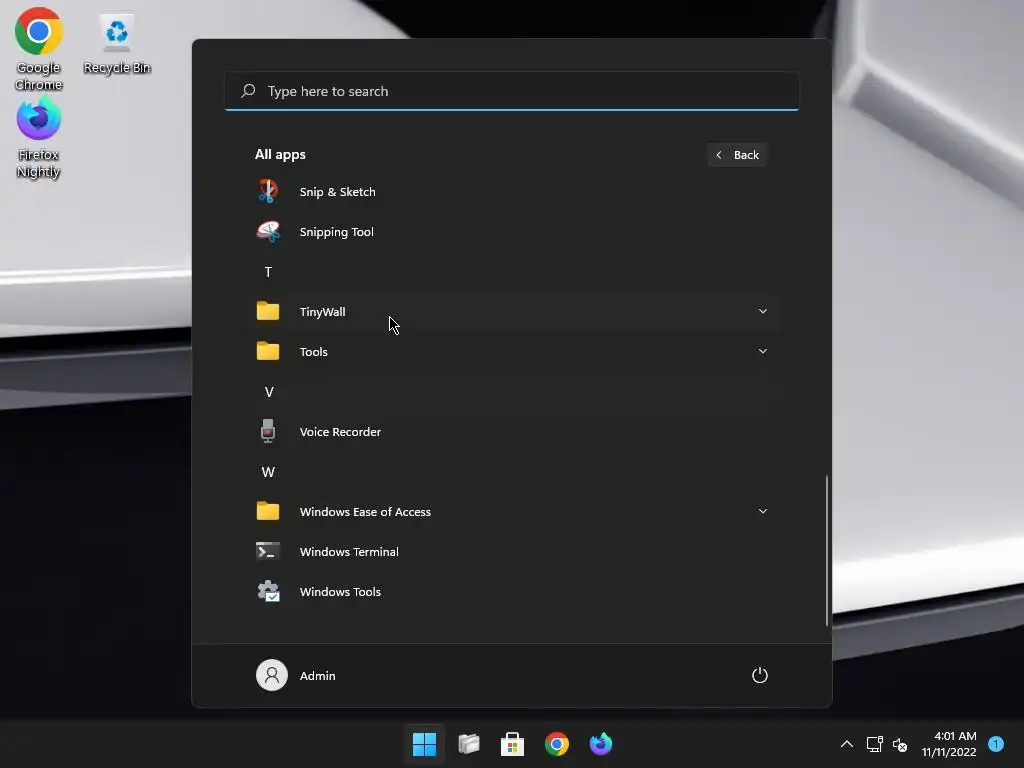Image resolution: width=1024 pixels, height=768 pixels.
Task: Launch Snipping Tool scissors icon
Action: click(268, 231)
